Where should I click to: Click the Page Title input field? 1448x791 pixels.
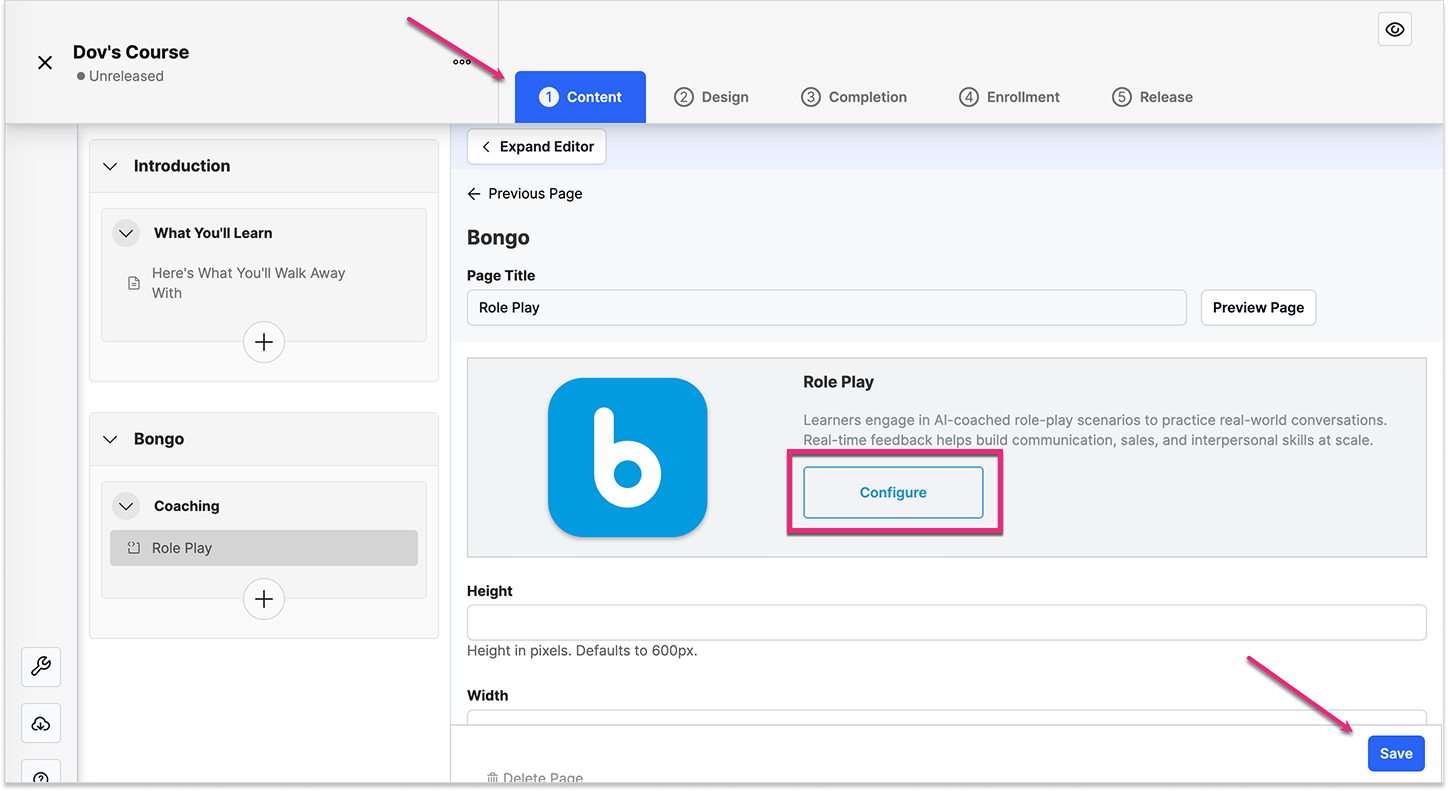[826, 308]
